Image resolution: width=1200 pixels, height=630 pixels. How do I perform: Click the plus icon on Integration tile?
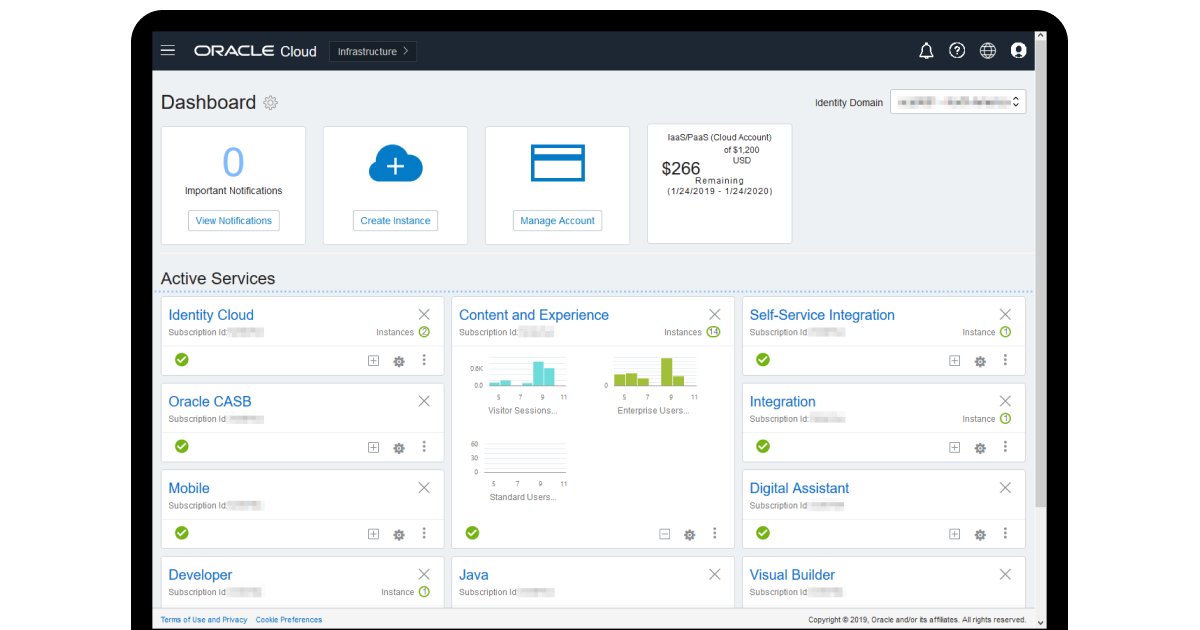[954, 447]
